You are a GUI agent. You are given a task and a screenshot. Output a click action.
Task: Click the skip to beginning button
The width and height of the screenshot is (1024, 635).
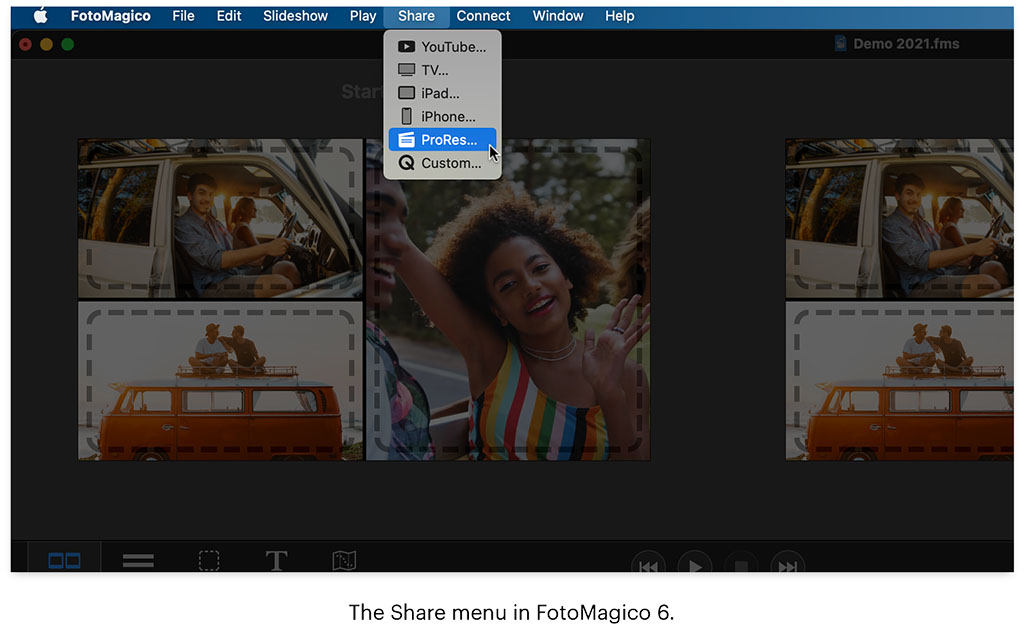point(648,565)
